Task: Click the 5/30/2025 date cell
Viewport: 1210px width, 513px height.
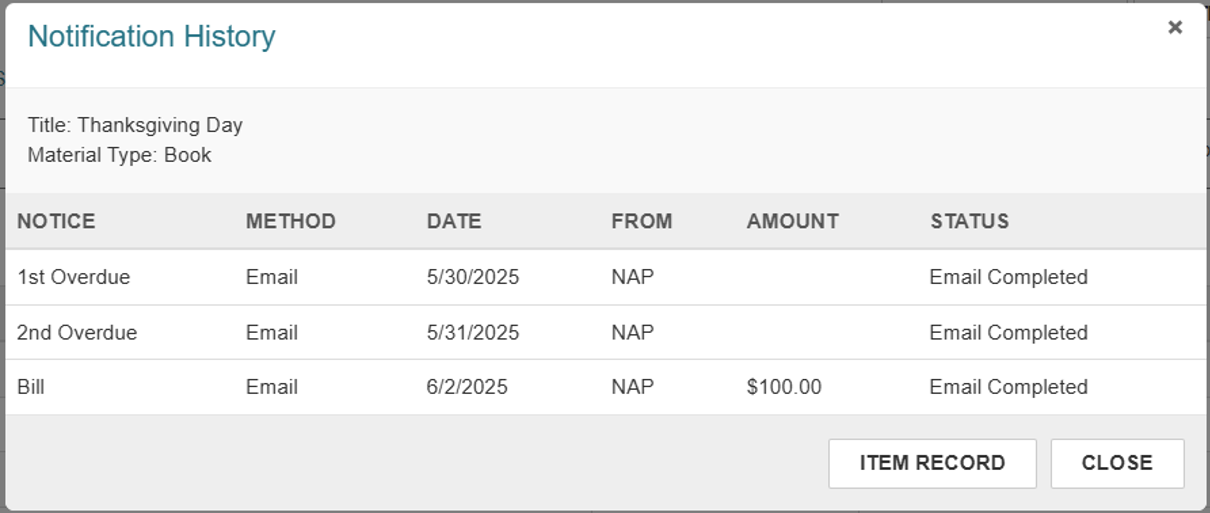Action: [x=473, y=277]
